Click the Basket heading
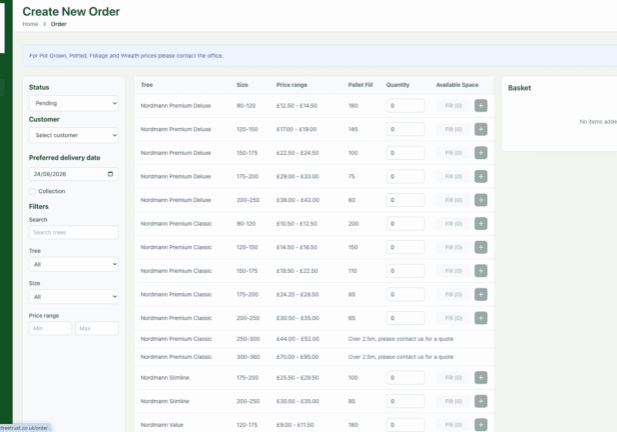The image size is (617, 432). tap(519, 88)
